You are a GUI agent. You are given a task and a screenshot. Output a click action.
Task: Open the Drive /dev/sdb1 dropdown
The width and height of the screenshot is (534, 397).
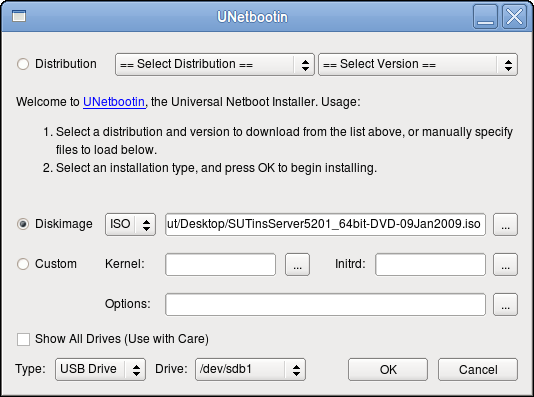(x=250, y=369)
